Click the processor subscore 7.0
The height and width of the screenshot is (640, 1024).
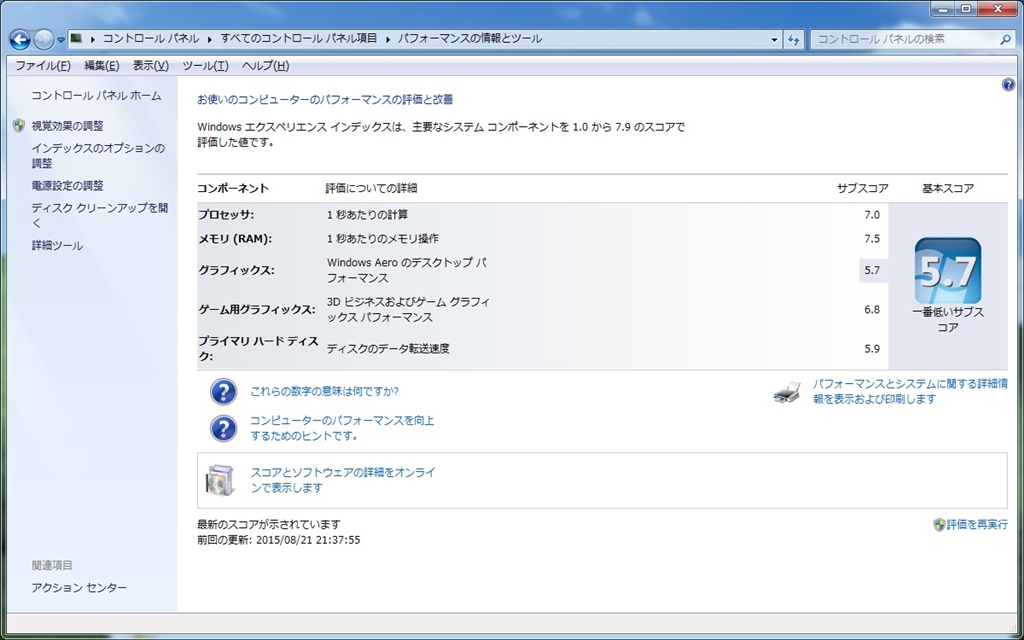[872, 215]
